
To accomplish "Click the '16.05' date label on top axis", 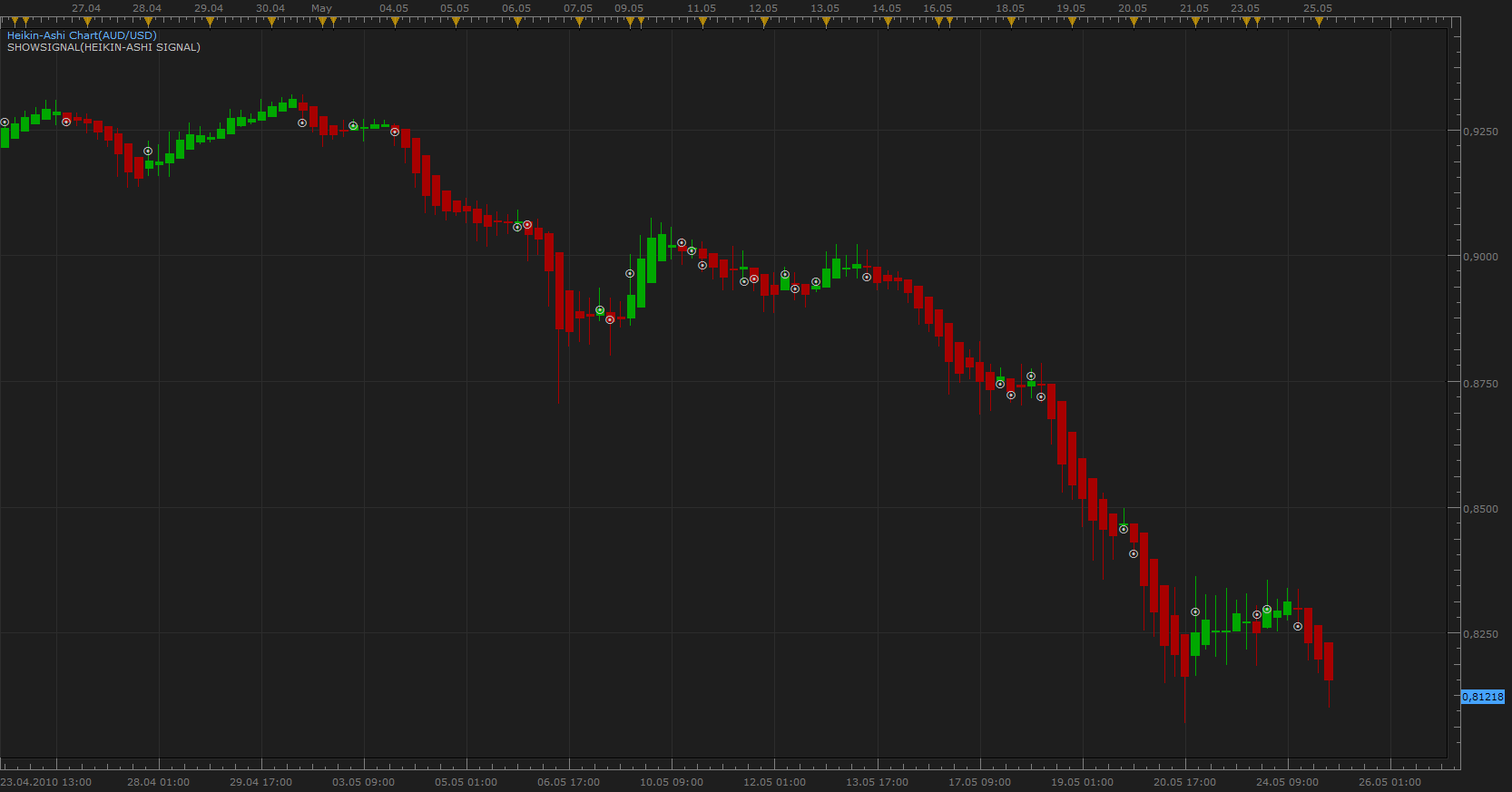I will pyautogui.click(x=938, y=8).
